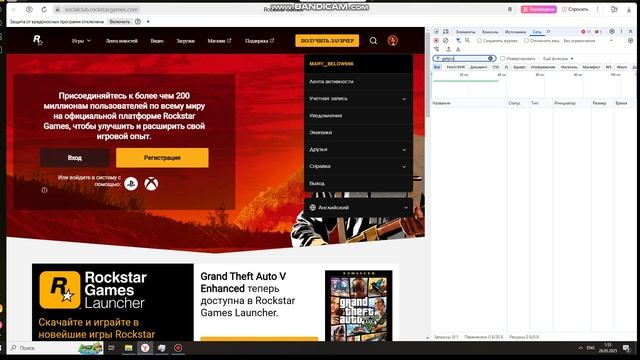Viewport: 640px width, 360px height.
Task: Open Уведомления in the user menu
Action: [x=358, y=116]
